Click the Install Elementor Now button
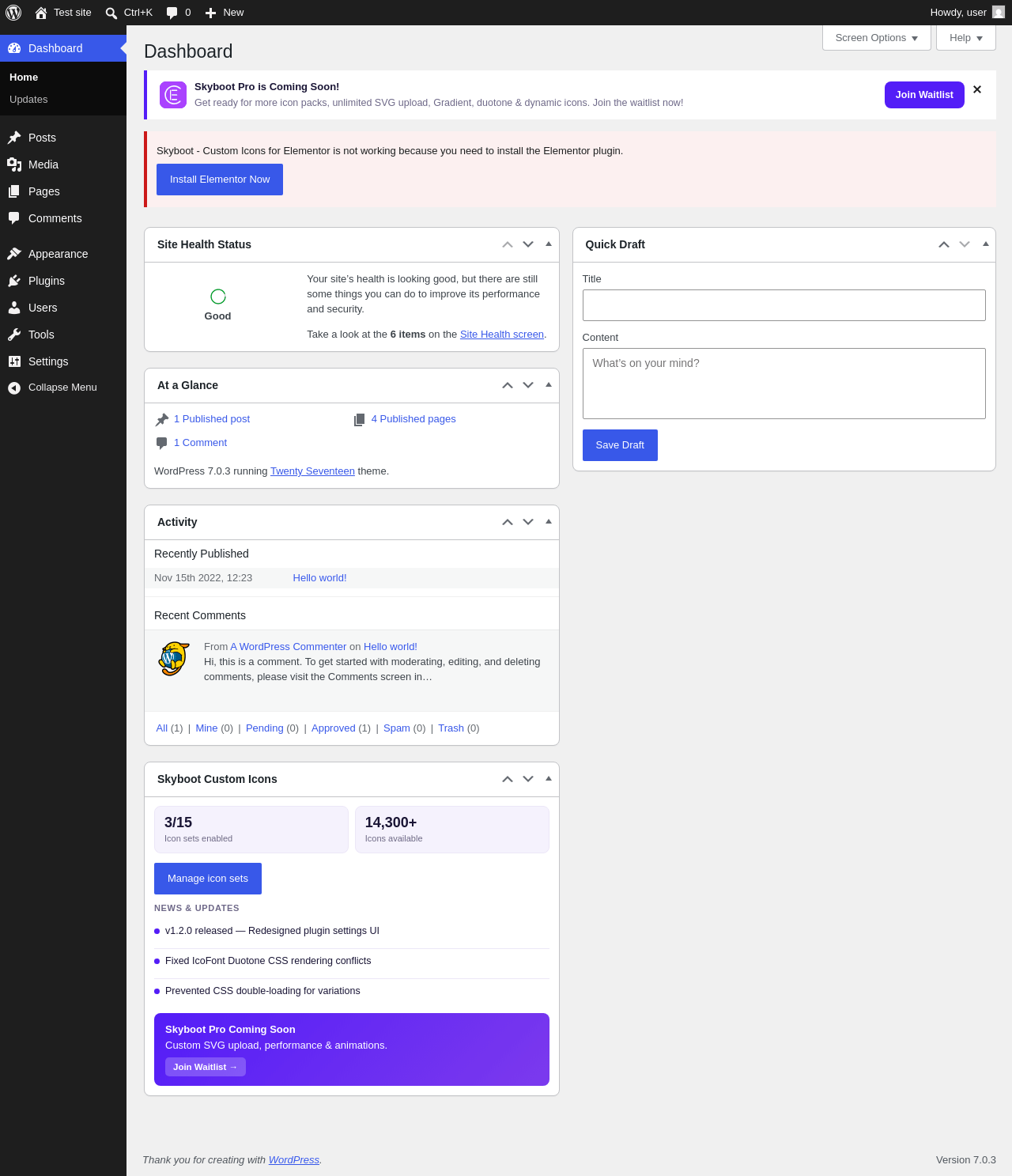Screen dimensions: 1012x1176 [x=220, y=180]
